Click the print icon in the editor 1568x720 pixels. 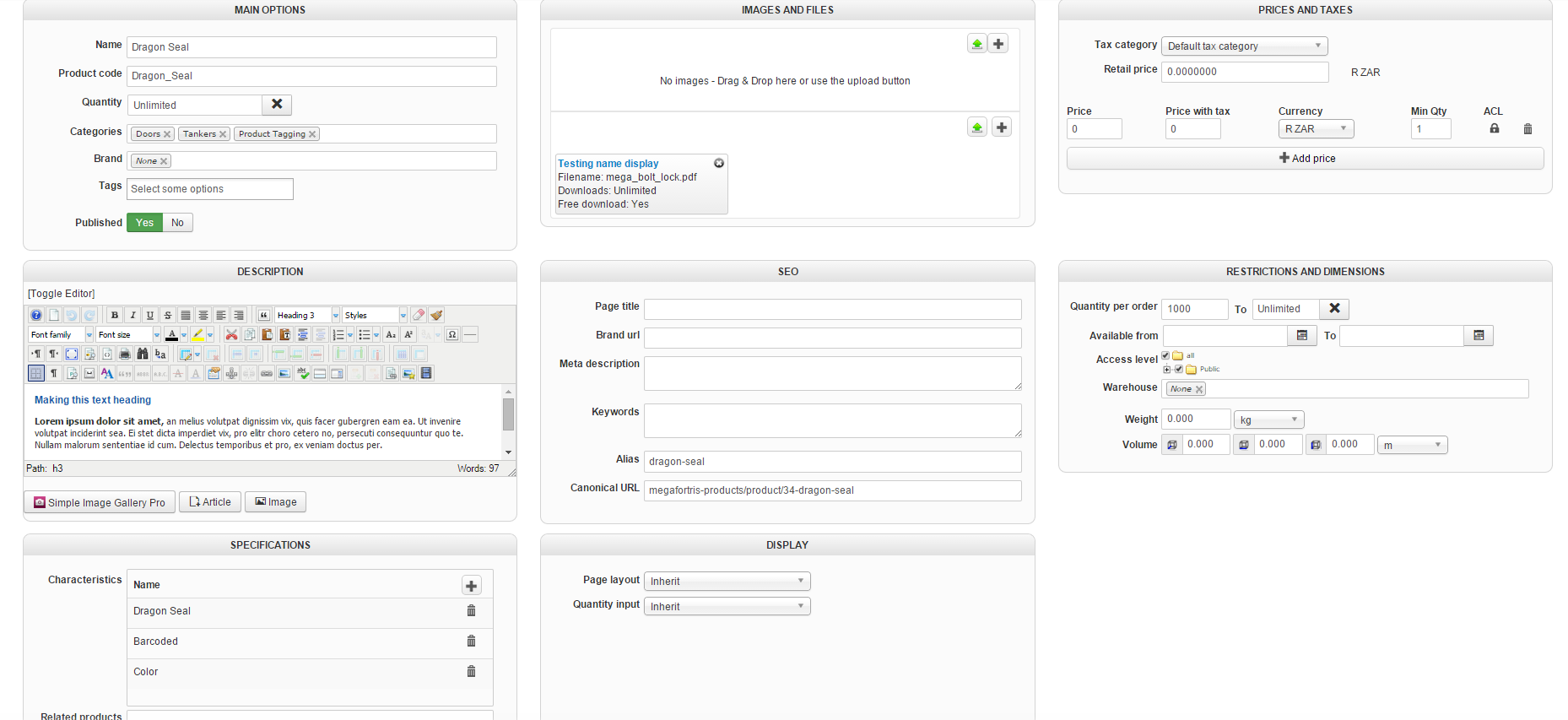(x=125, y=354)
